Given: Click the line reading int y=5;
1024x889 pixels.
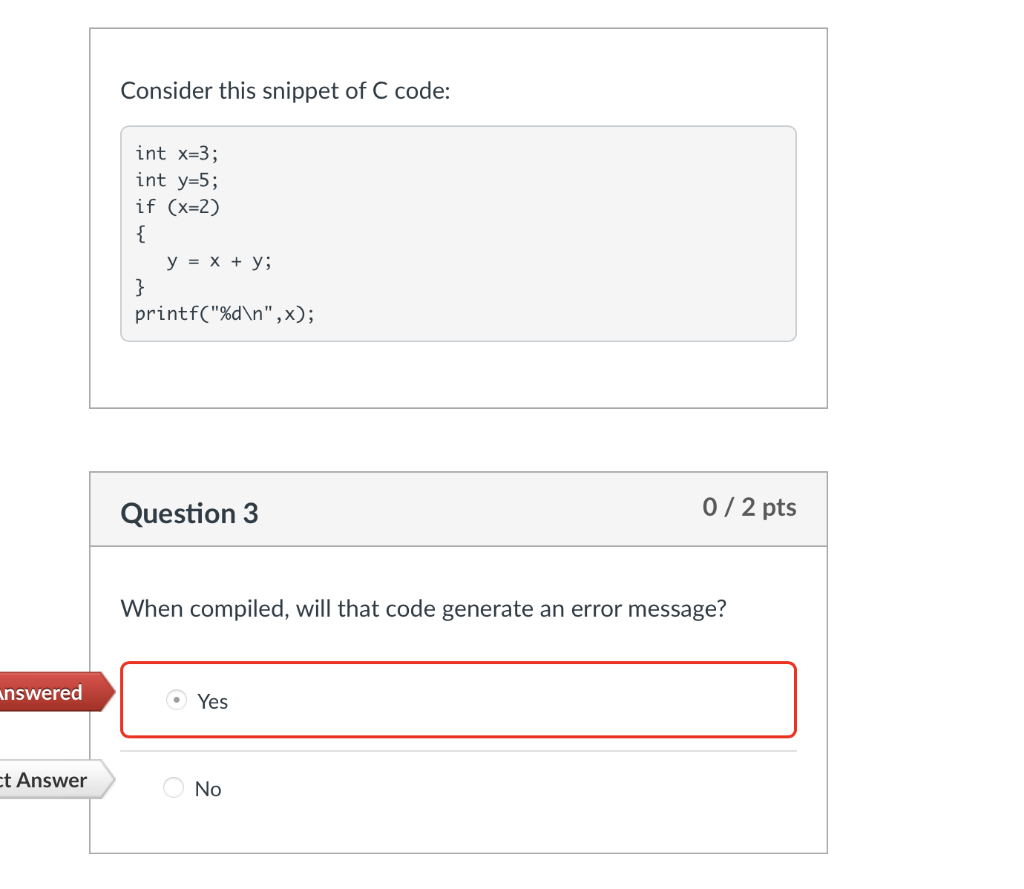Looking at the screenshot, I should tap(176, 180).
